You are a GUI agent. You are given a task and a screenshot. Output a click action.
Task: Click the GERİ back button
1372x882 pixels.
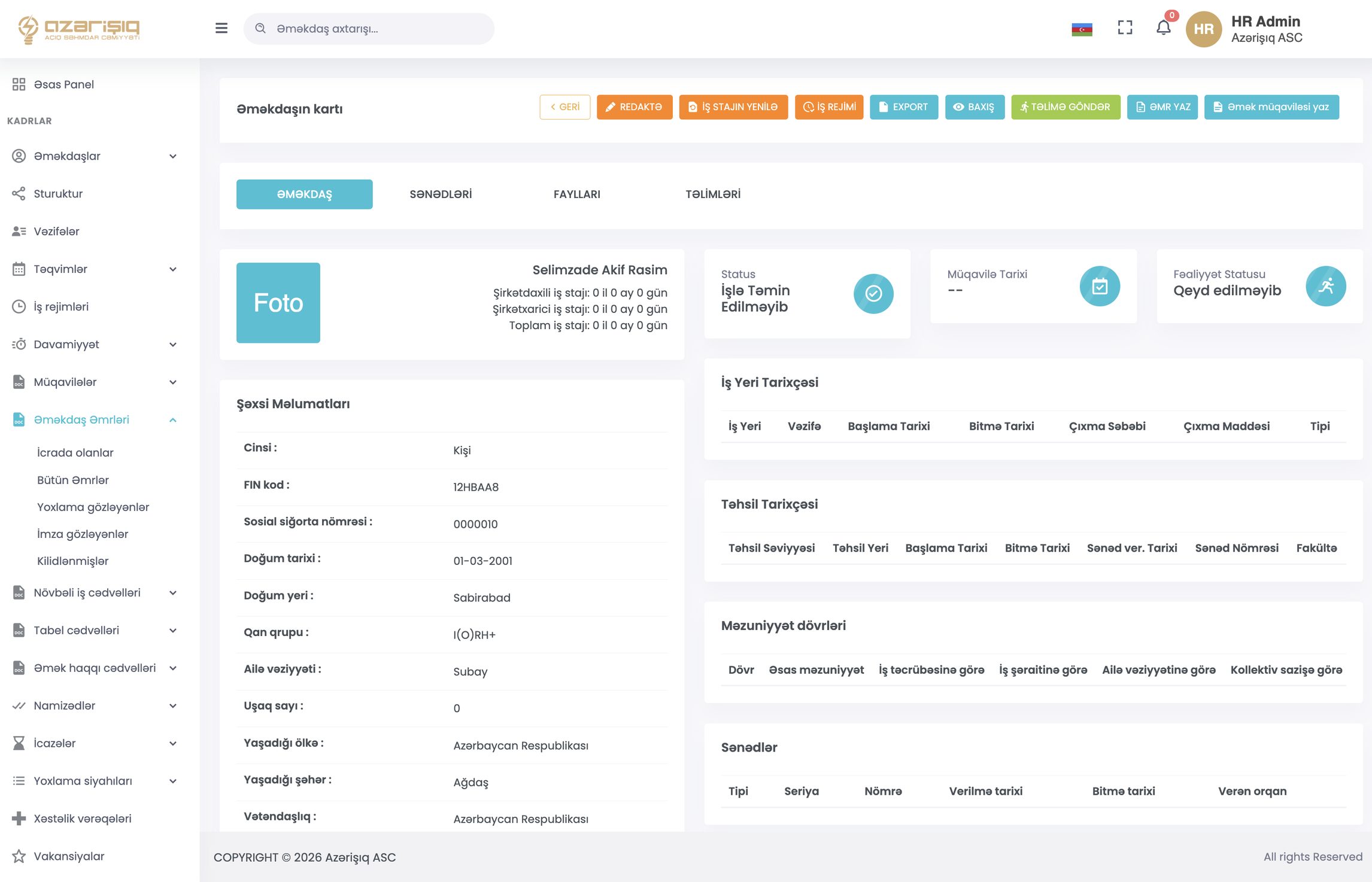coord(564,107)
